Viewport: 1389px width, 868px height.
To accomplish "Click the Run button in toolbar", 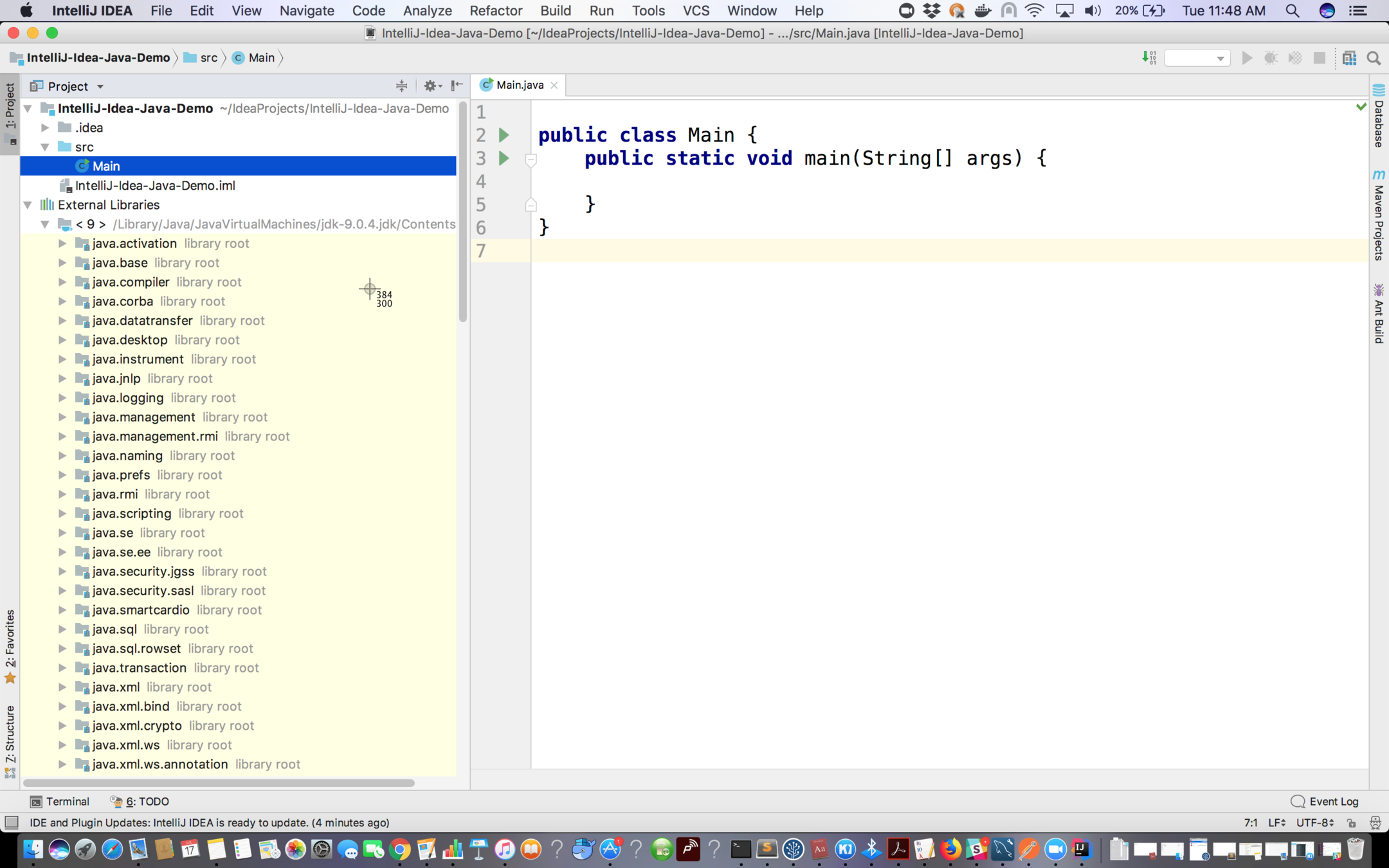I will pyautogui.click(x=1247, y=58).
